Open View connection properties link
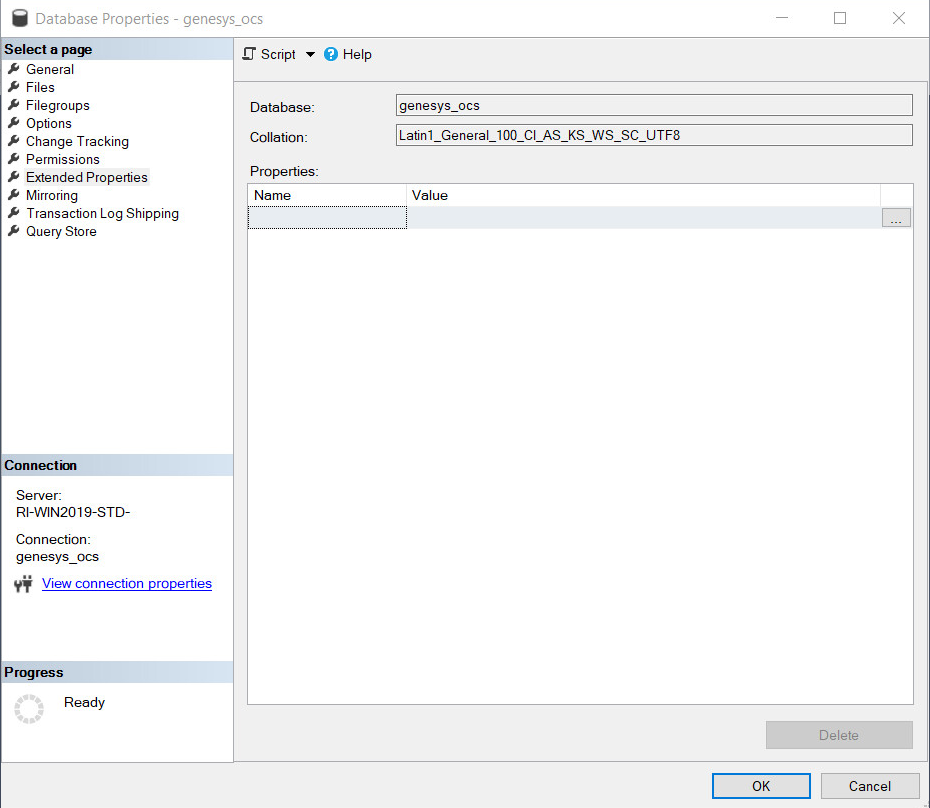The height and width of the screenshot is (808, 930). [x=126, y=583]
